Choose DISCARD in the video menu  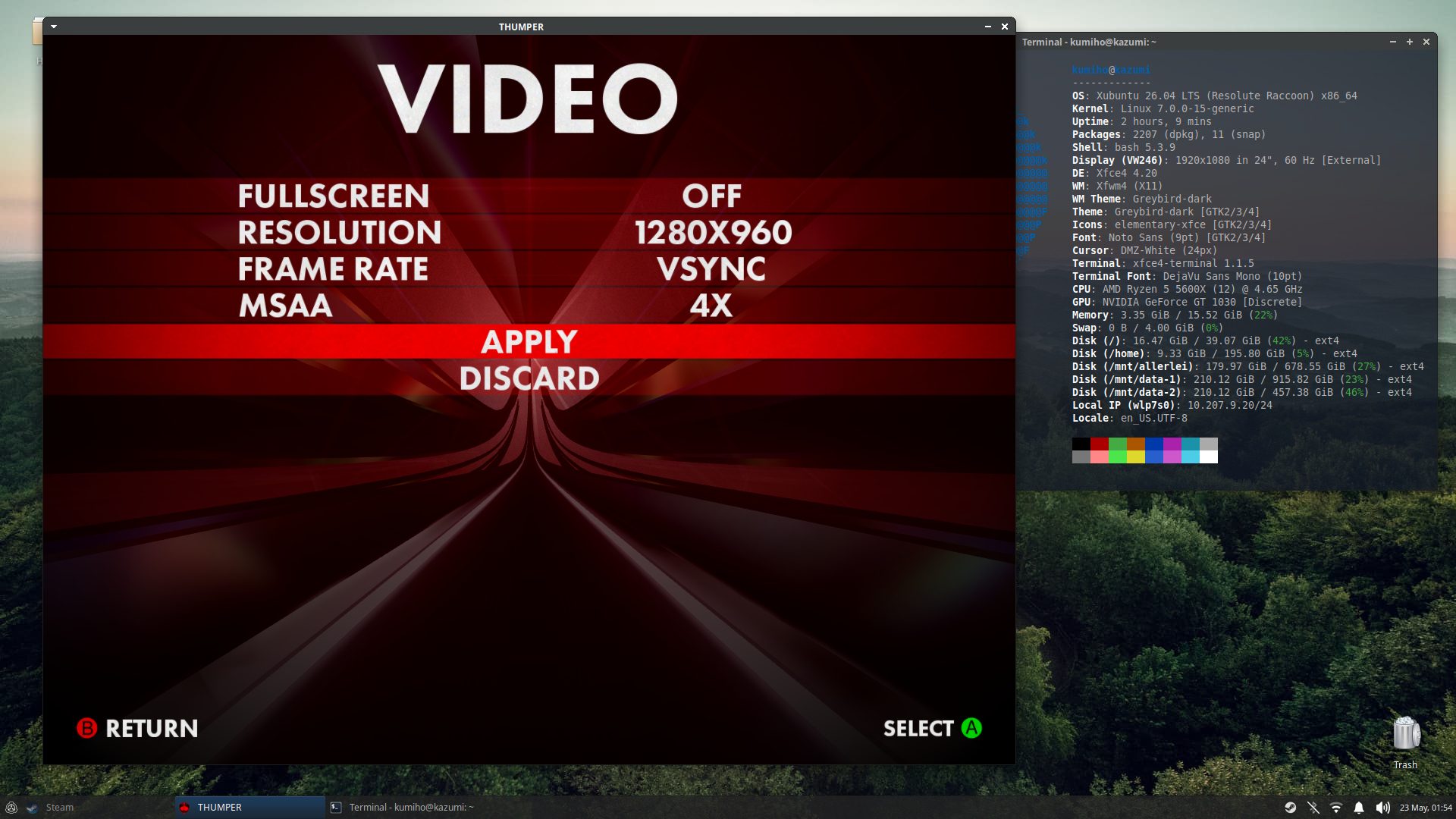point(529,378)
